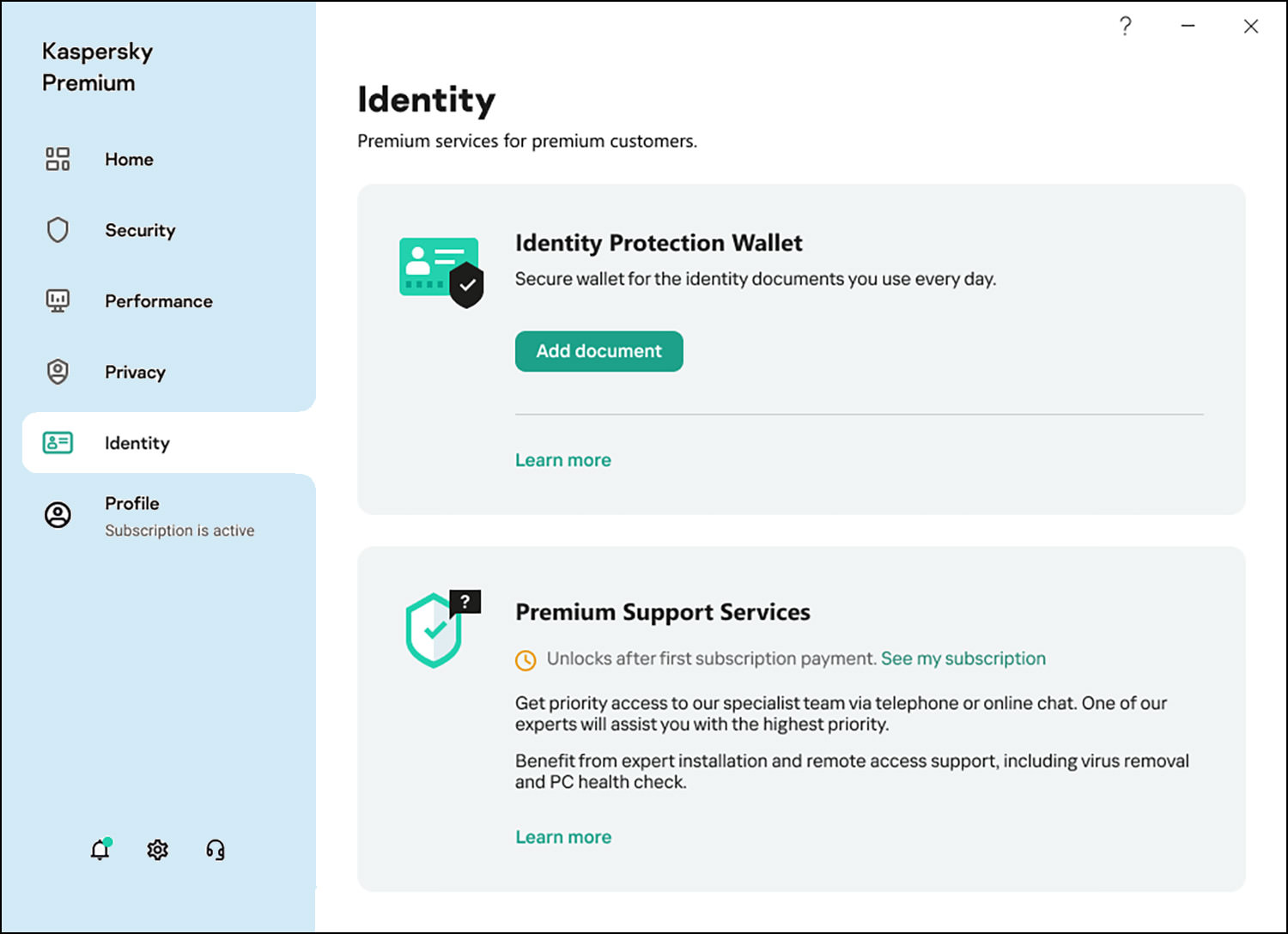Click the Identity card sidebar icon
This screenshot has height=934, width=1288.
point(58,443)
